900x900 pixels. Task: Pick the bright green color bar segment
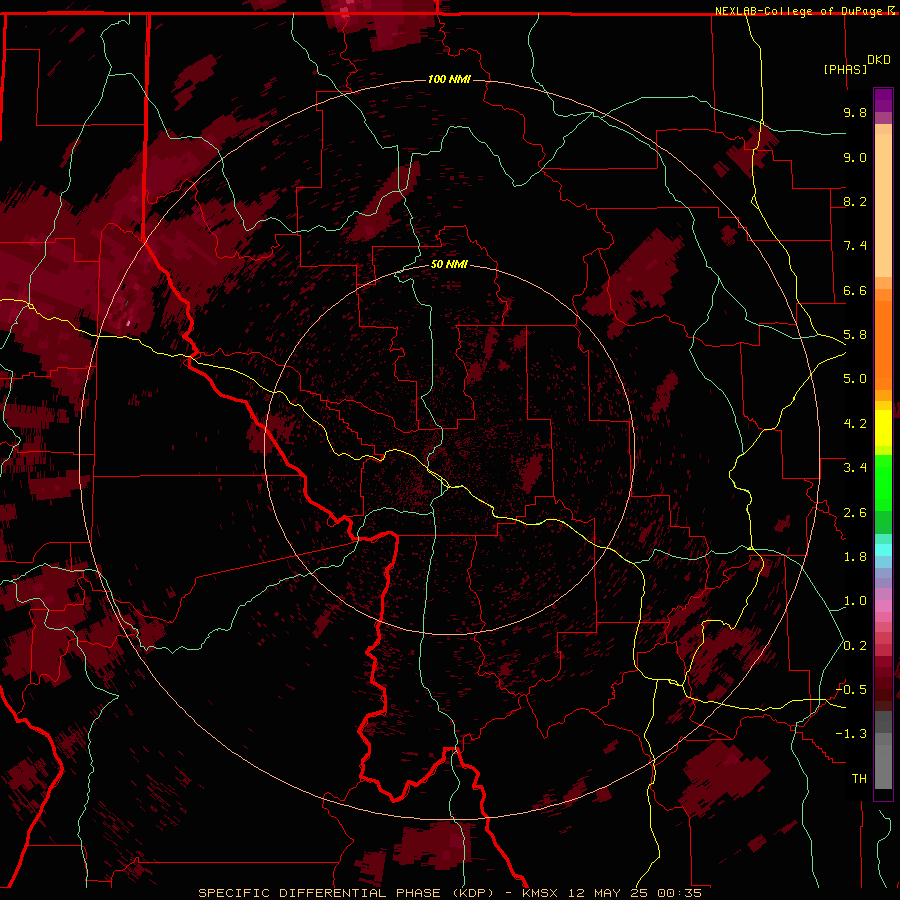tap(883, 482)
